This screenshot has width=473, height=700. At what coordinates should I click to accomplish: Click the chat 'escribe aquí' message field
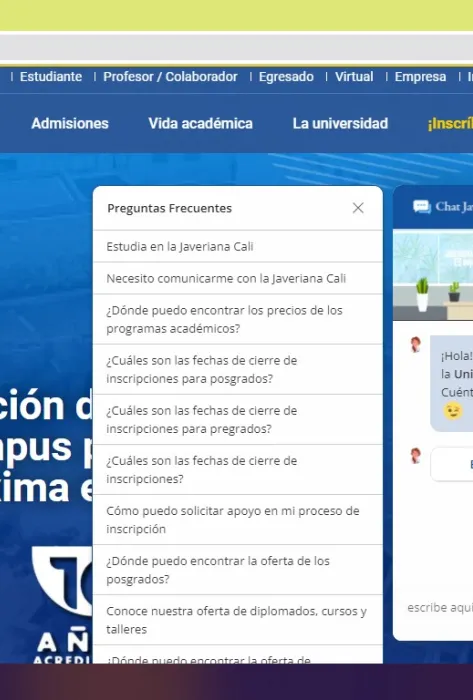click(x=440, y=608)
